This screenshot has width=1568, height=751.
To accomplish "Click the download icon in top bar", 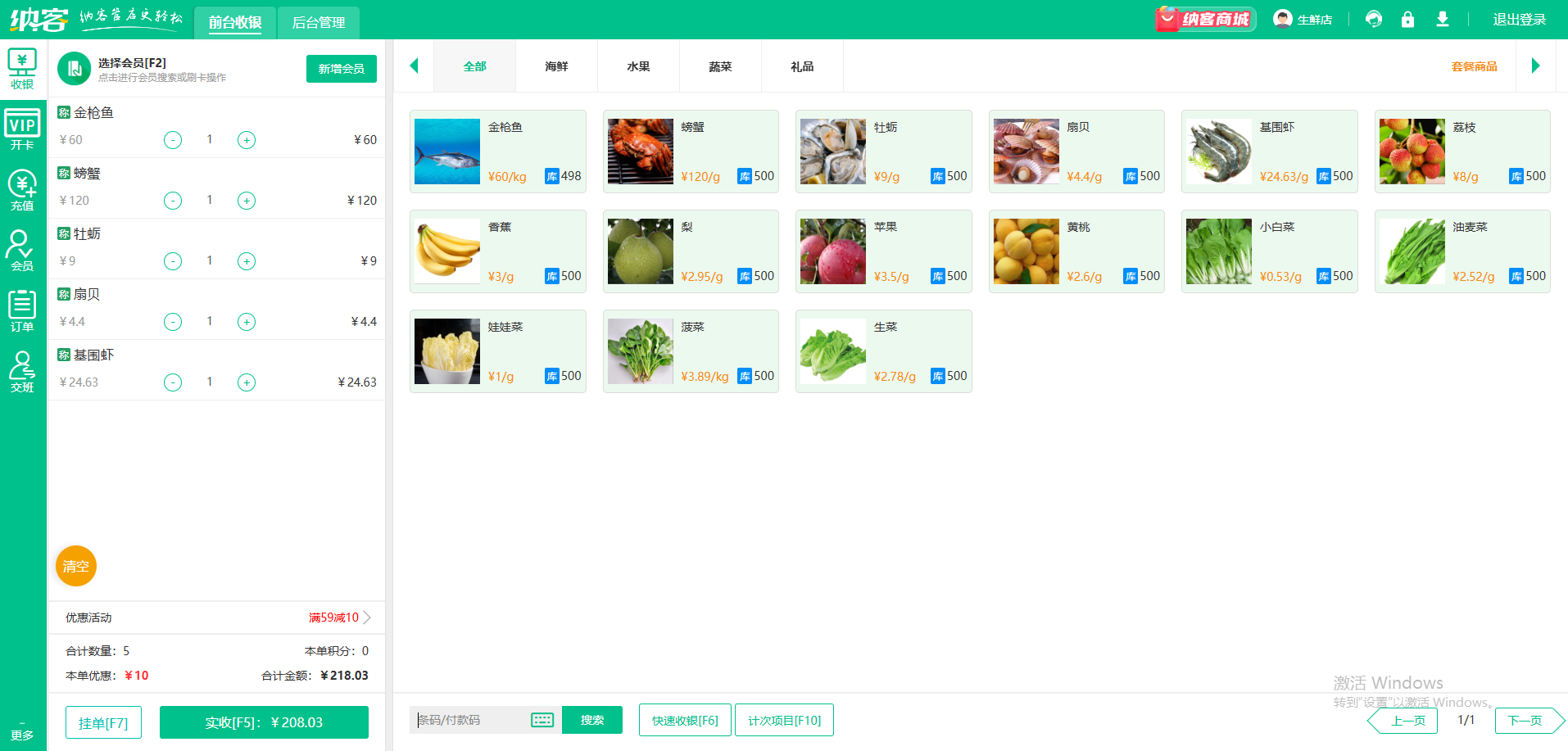I will [x=1443, y=20].
